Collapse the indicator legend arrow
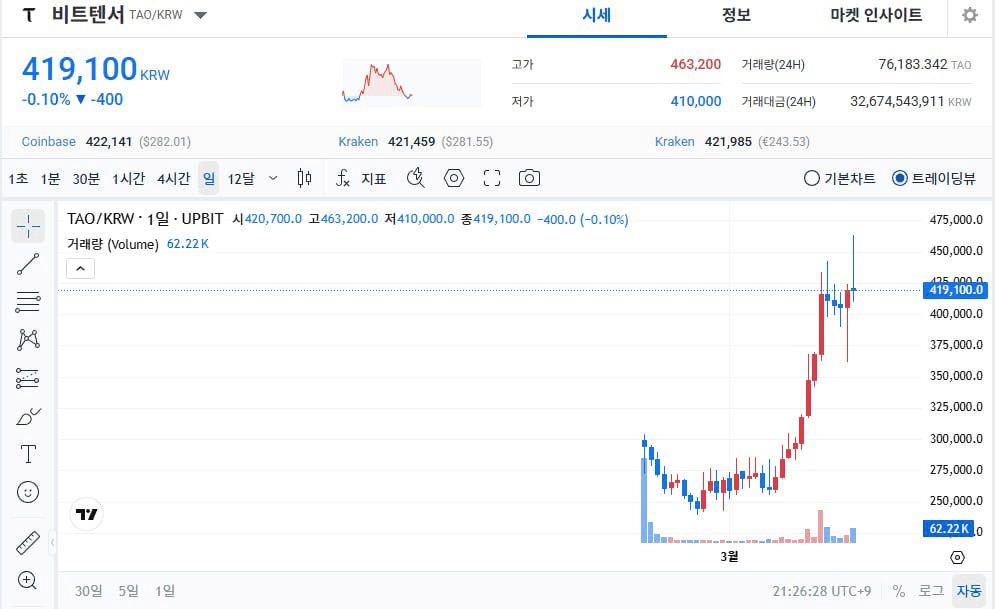This screenshot has width=995, height=609. pyautogui.click(x=80, y=268)
